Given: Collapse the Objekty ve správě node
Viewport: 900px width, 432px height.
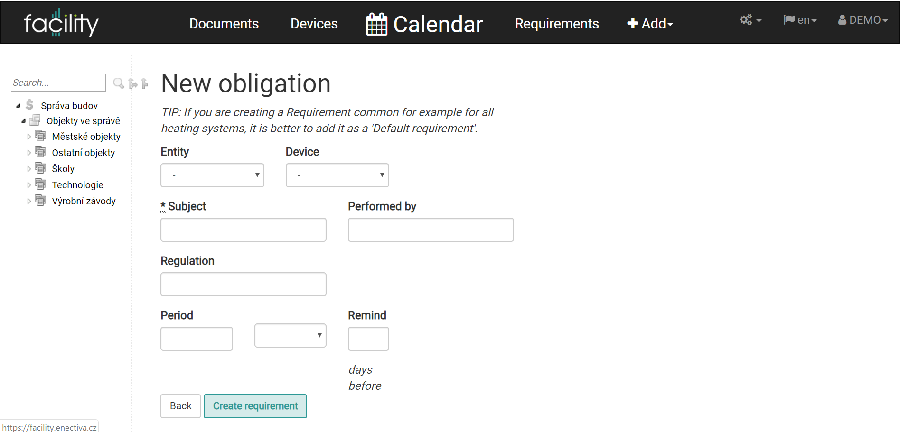Looking at the screenshot, I should tap(24, 121).
